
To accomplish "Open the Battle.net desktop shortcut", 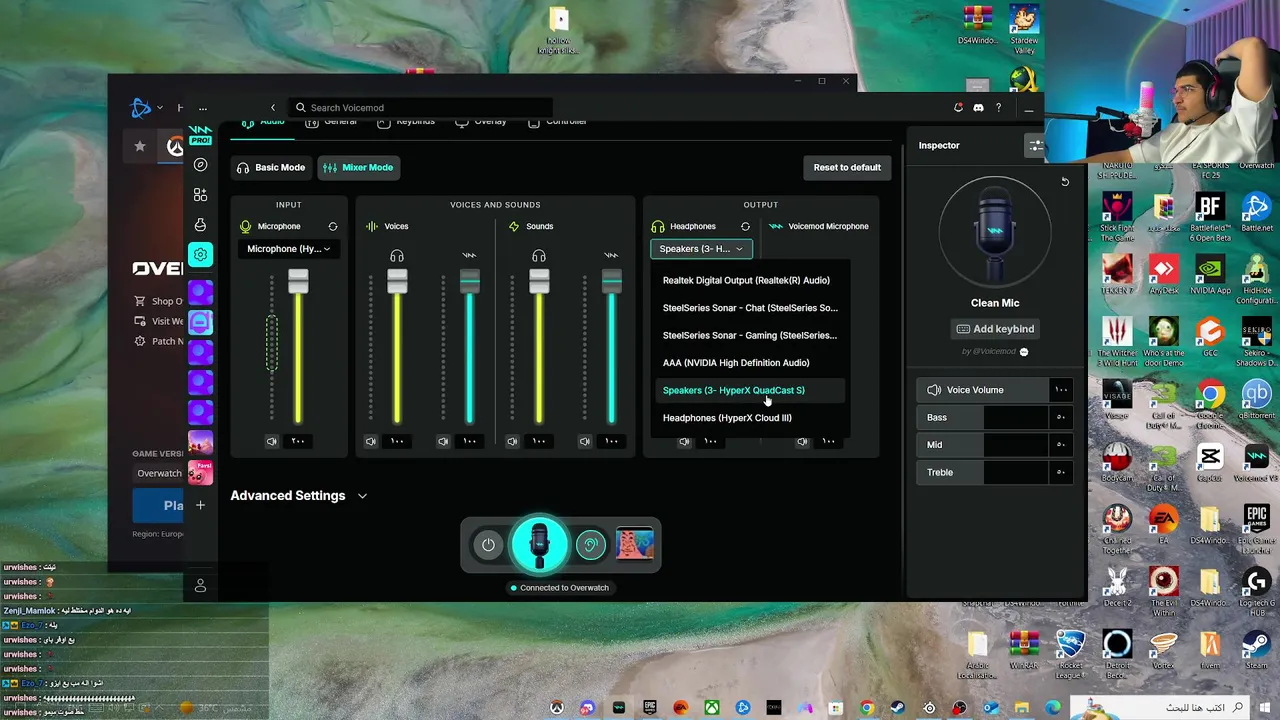I will [1256, 212].
